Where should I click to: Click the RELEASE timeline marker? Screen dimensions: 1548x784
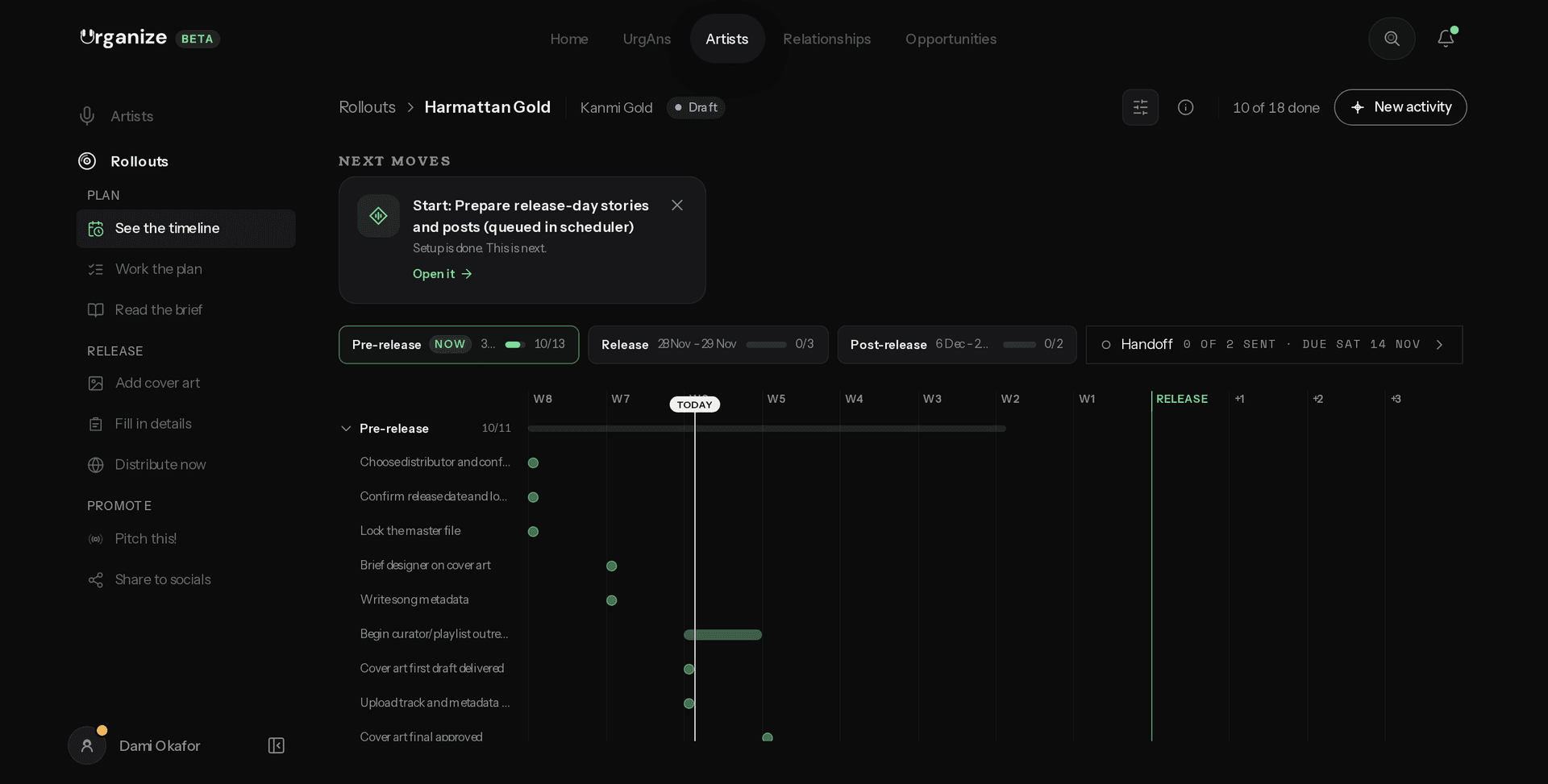[x=1182, y=399]
